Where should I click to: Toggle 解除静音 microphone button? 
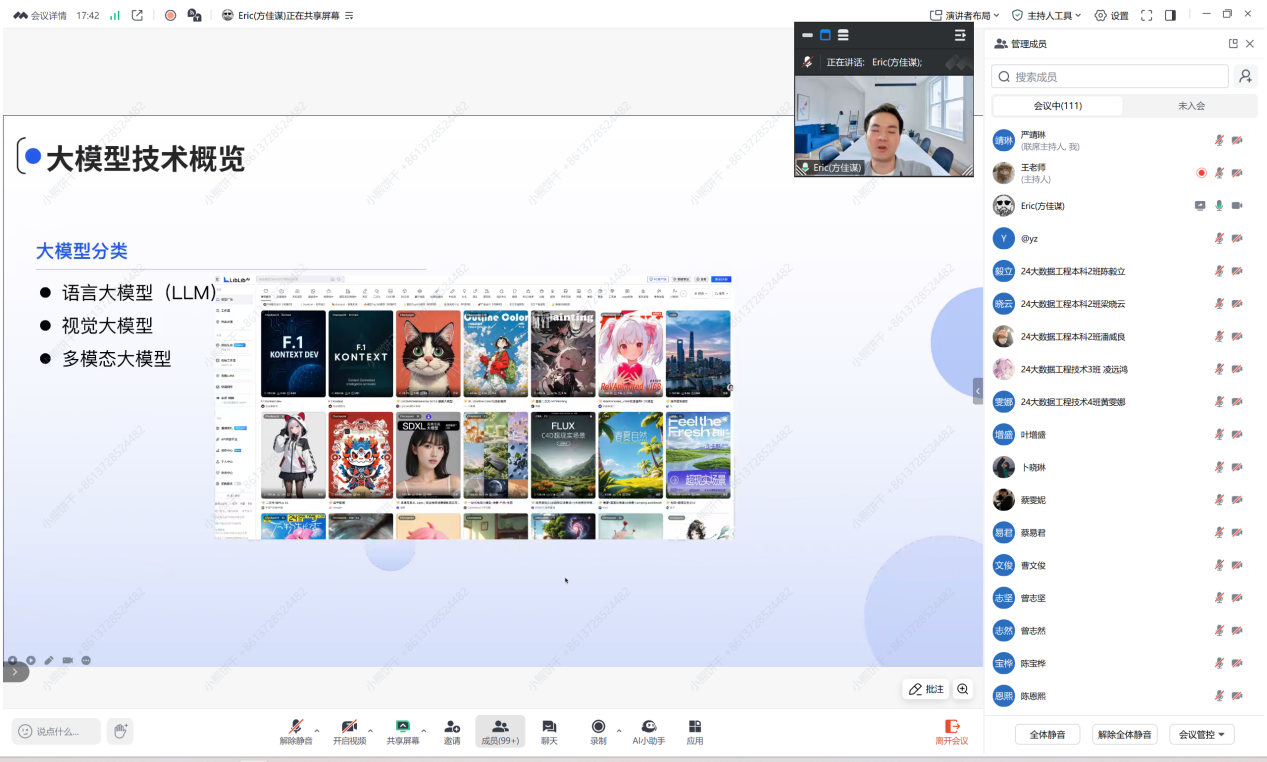(x=295, y=731)
